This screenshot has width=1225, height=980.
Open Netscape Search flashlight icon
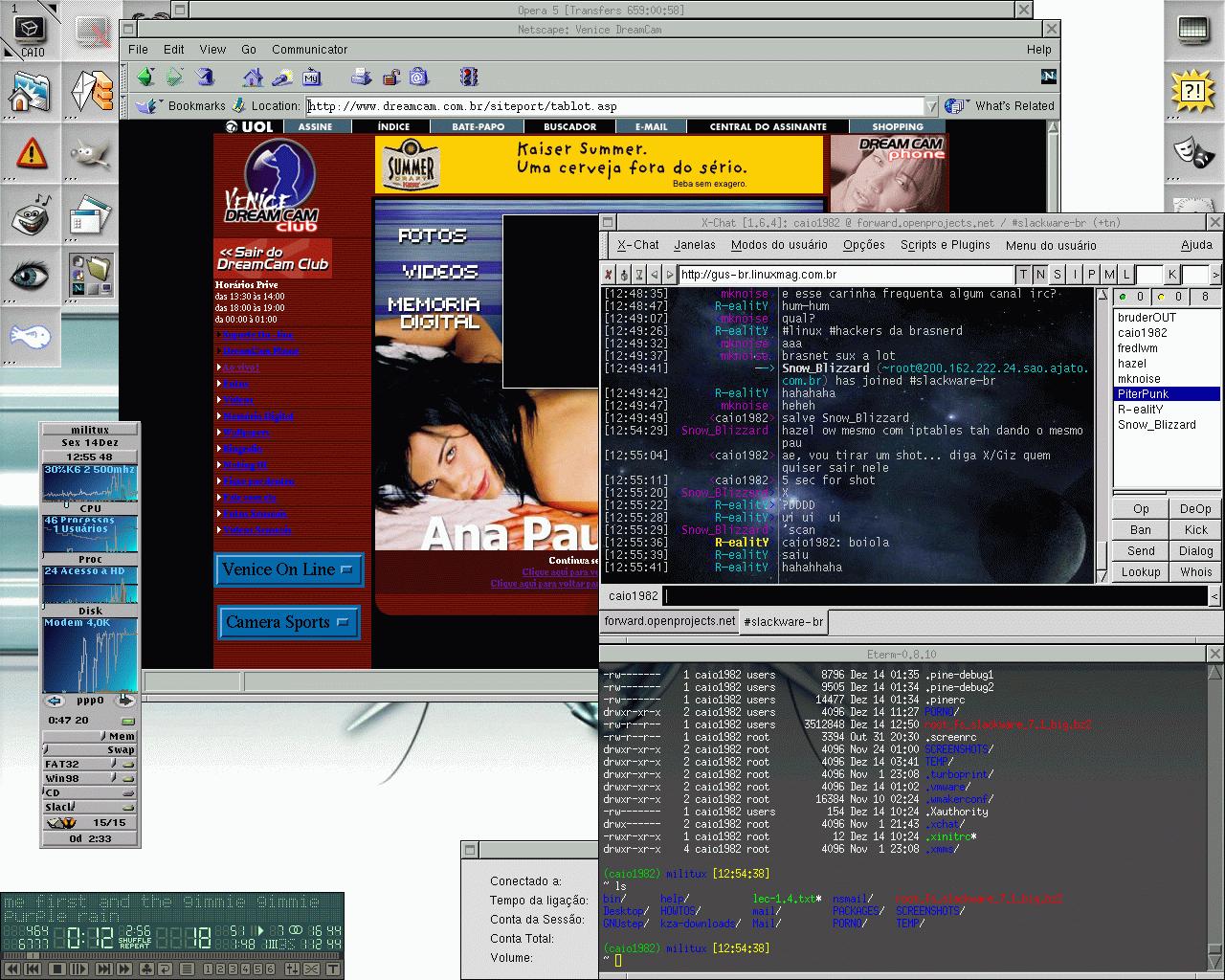[282, 78]
